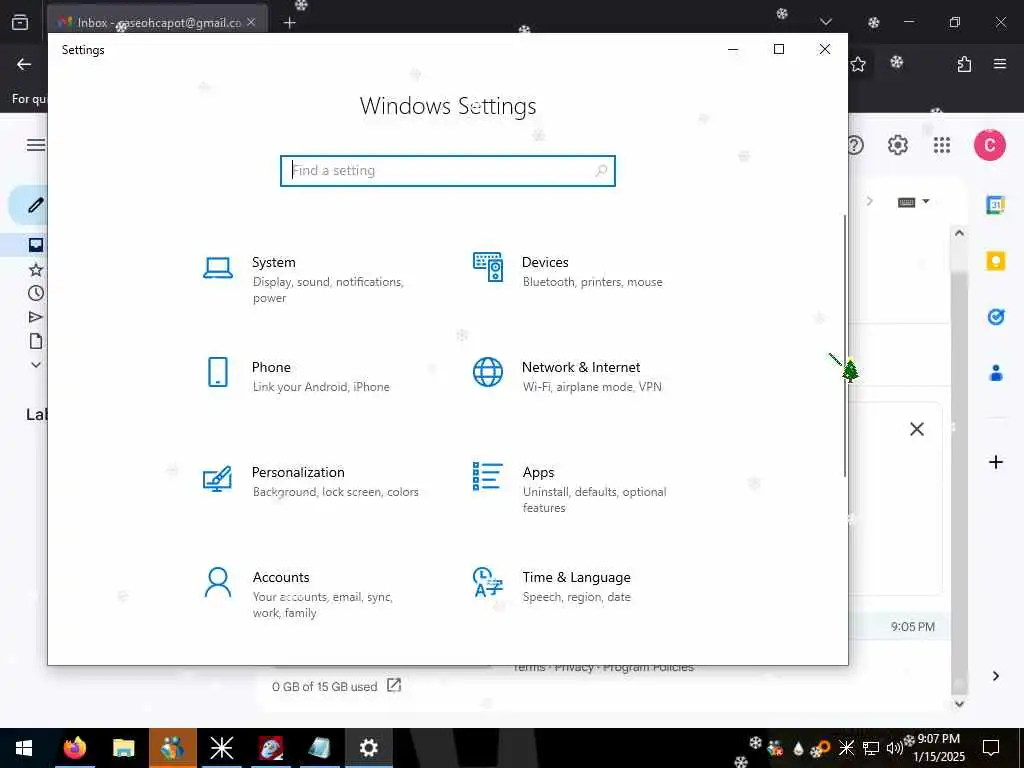Open Google Calendar side panel icon
The width and height of the screenshot is (1024, 768).
[996, 205]
